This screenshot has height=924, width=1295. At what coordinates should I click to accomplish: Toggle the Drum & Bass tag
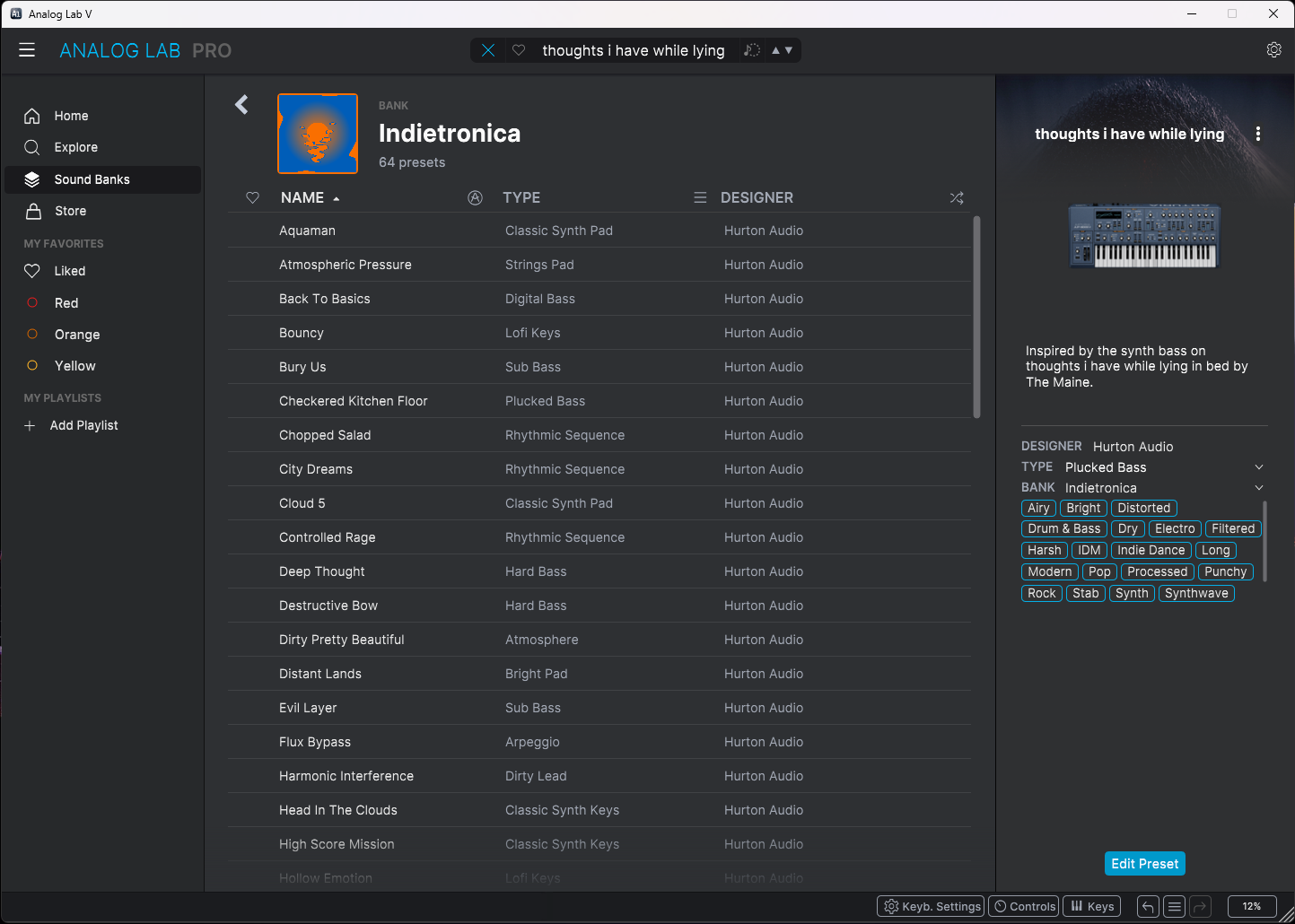coord(1064,528)
